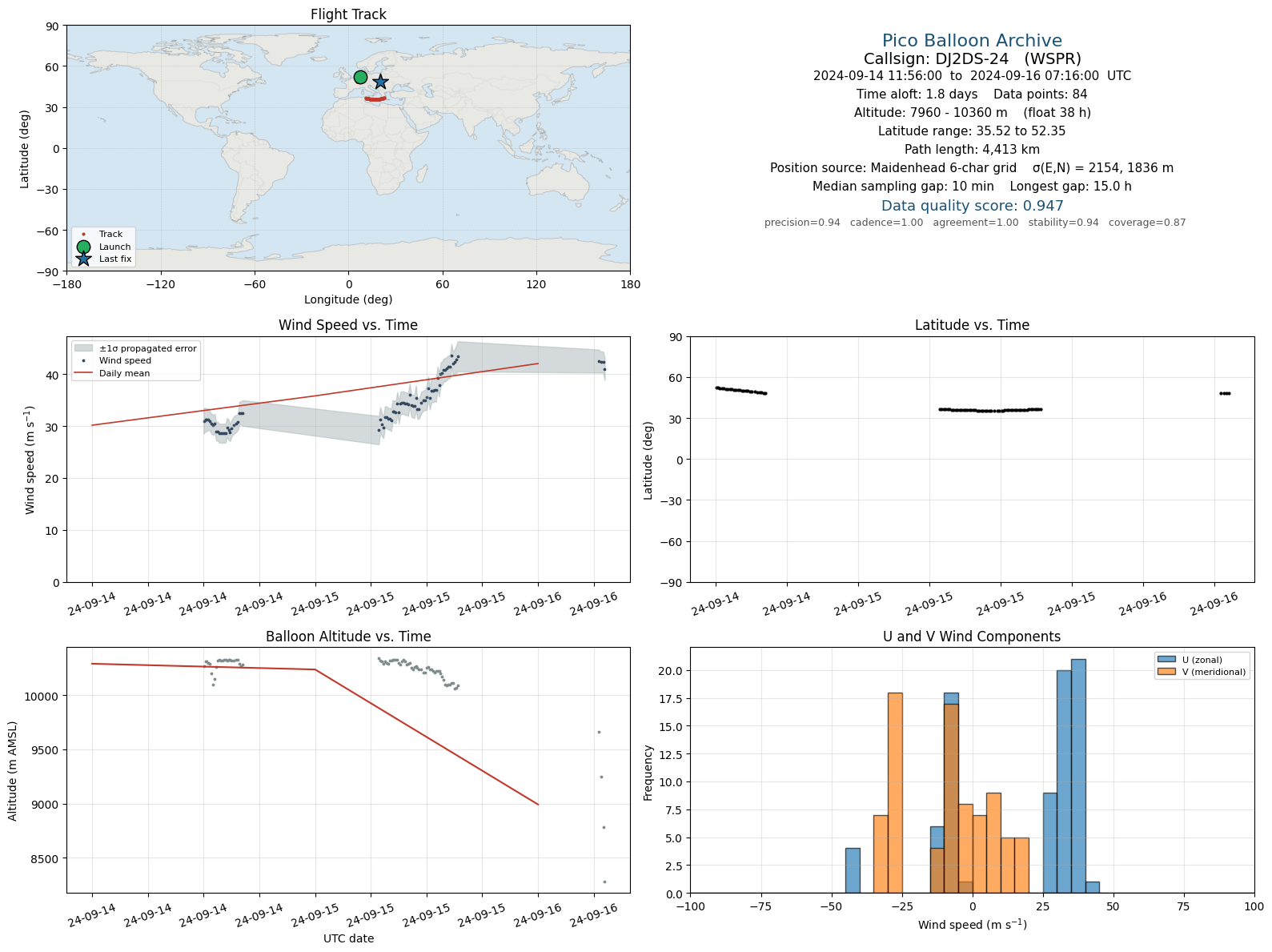Click the "Pico Balloon Archive" heading
This screenshot has height=952, width=1272.
(972, 41)
